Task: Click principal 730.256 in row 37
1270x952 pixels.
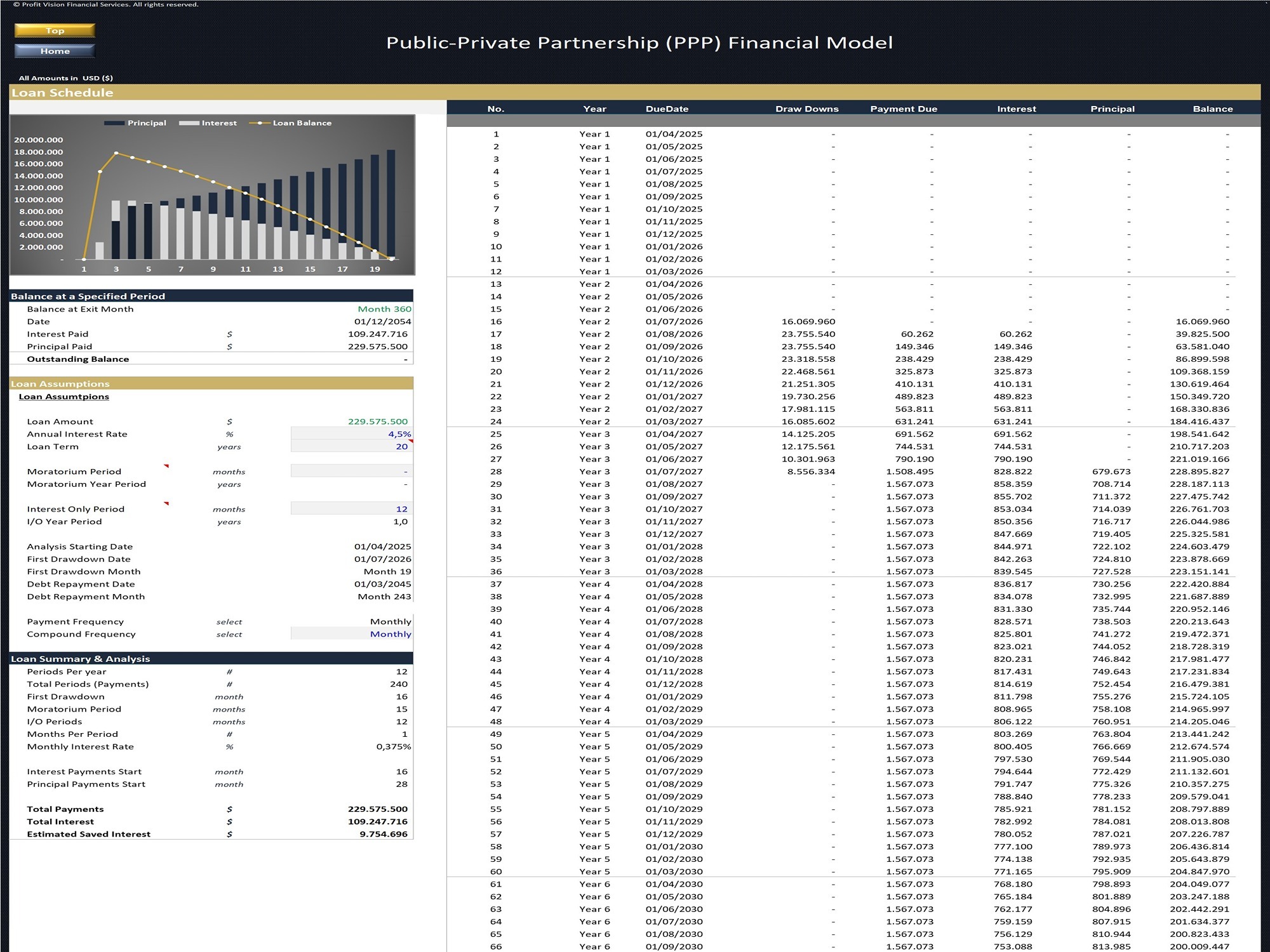Action: (1111, 583)
